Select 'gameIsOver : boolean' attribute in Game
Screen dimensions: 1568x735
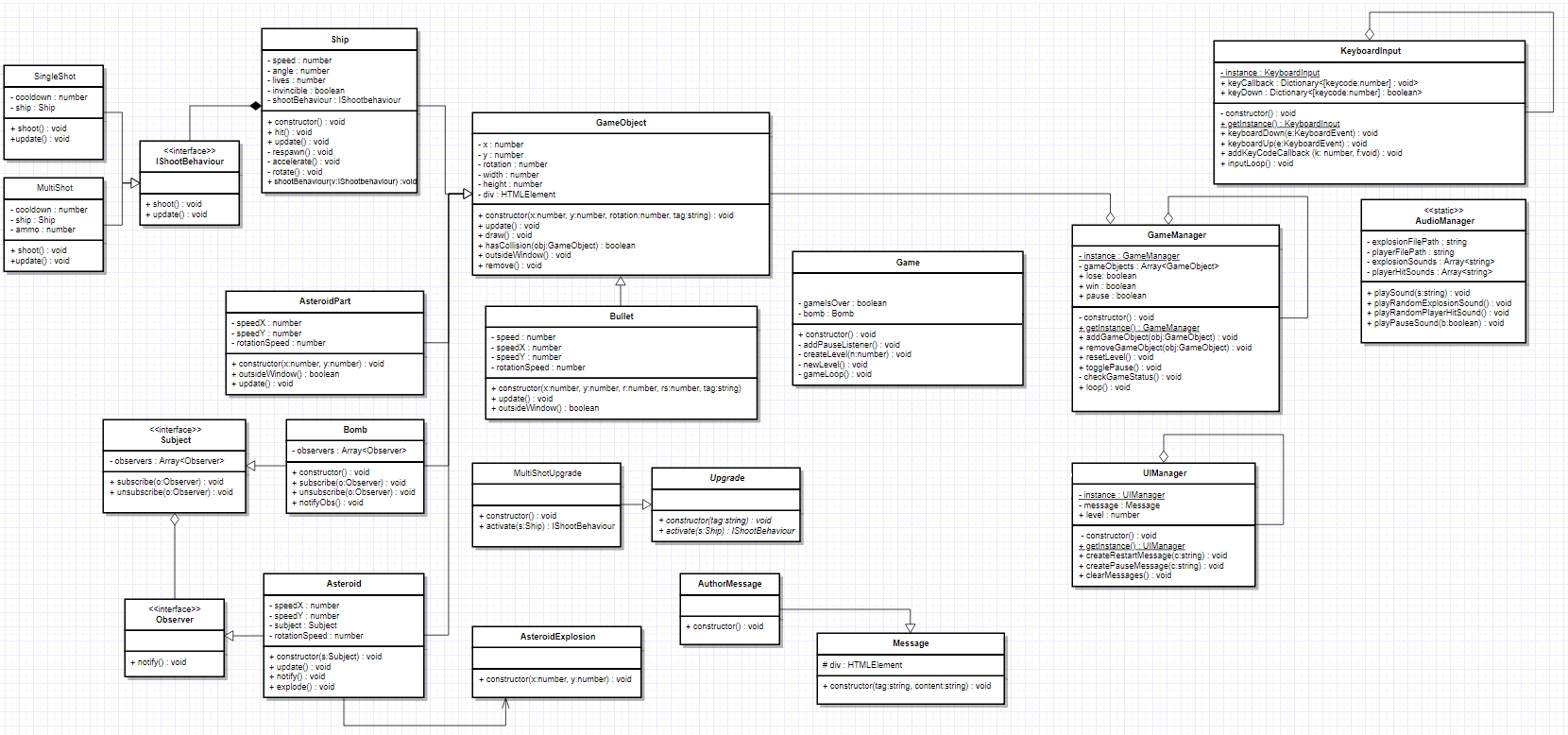pyautogui.click(x=843, y=303)
